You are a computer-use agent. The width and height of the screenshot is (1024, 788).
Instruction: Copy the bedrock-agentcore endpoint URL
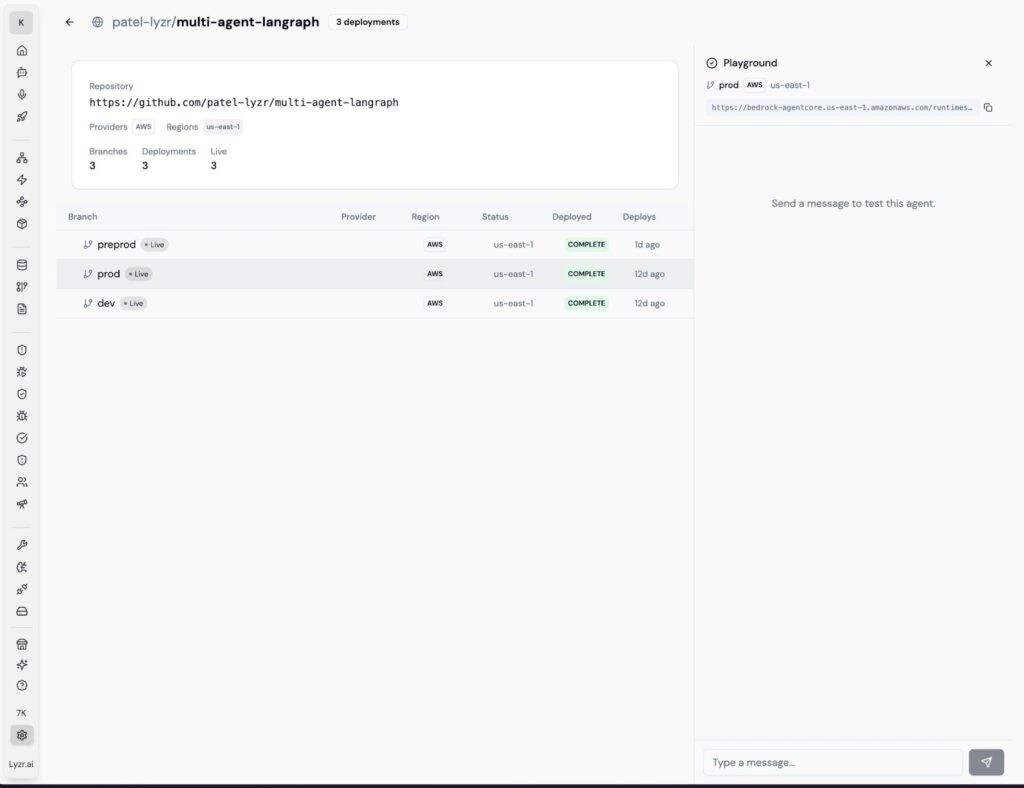(x=988, y=107)
